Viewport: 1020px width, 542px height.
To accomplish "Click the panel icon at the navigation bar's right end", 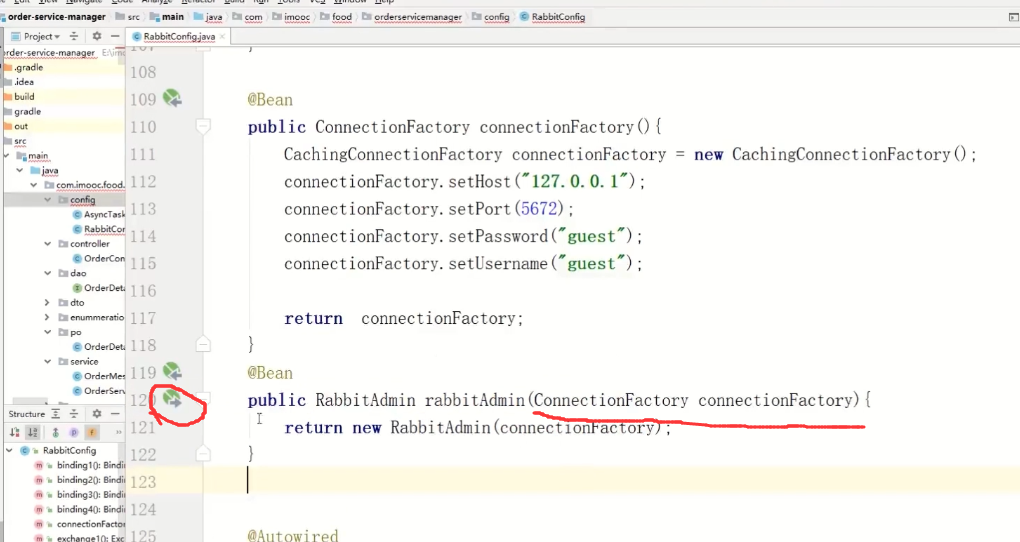I will pos(1013,17).
